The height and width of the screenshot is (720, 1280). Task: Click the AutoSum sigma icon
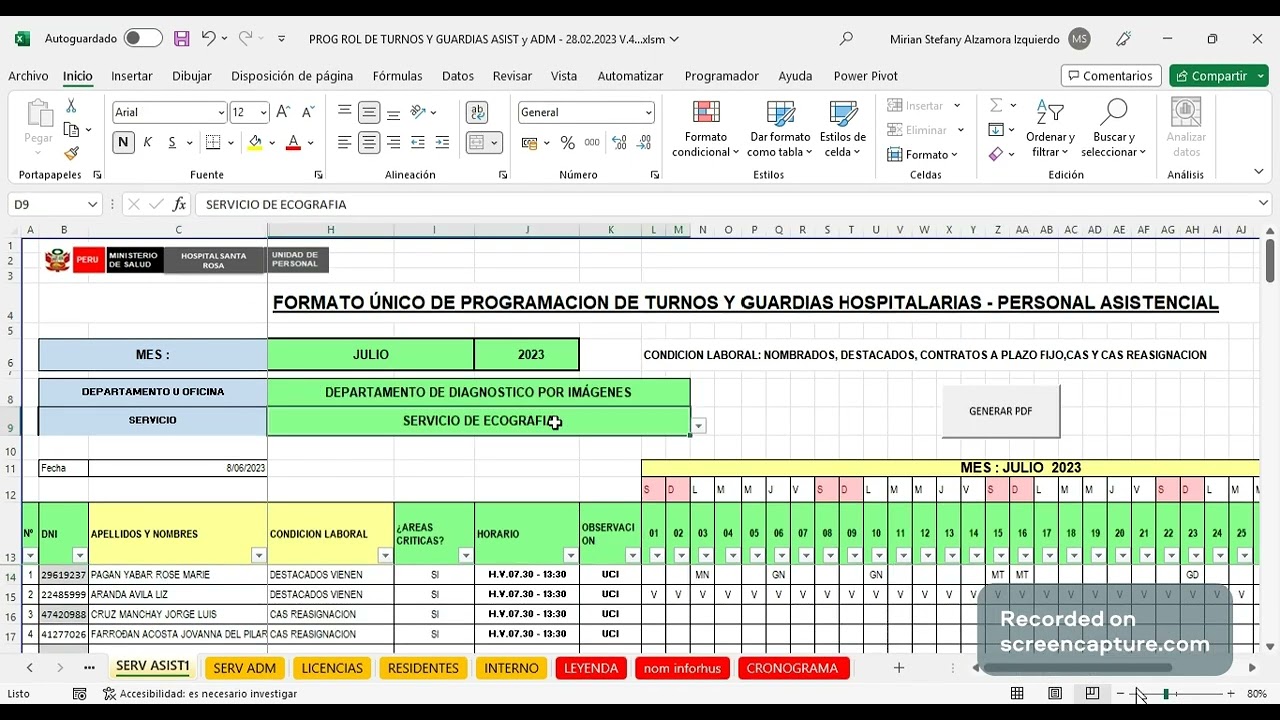click(996, 105)
